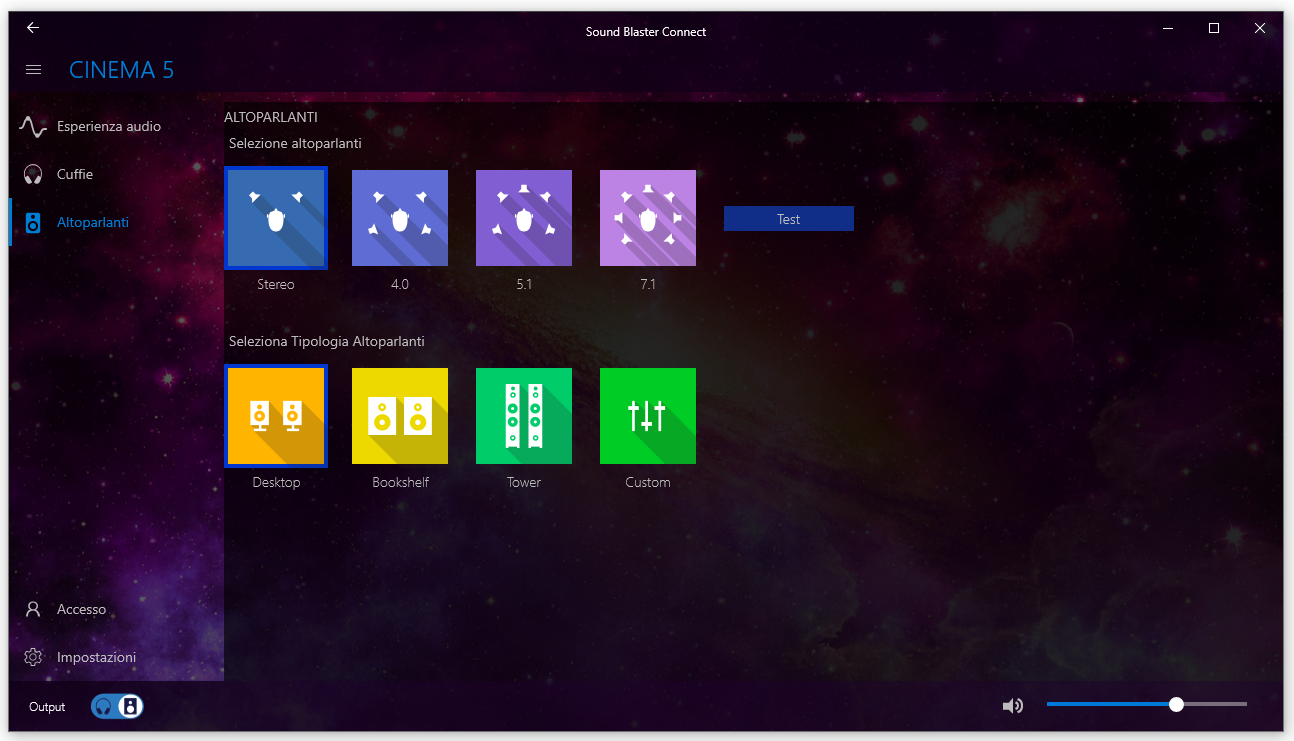Click the Desktop label text
This screenshot has width=1294, height=741.
pyautogui.click(x=276, y=483)
